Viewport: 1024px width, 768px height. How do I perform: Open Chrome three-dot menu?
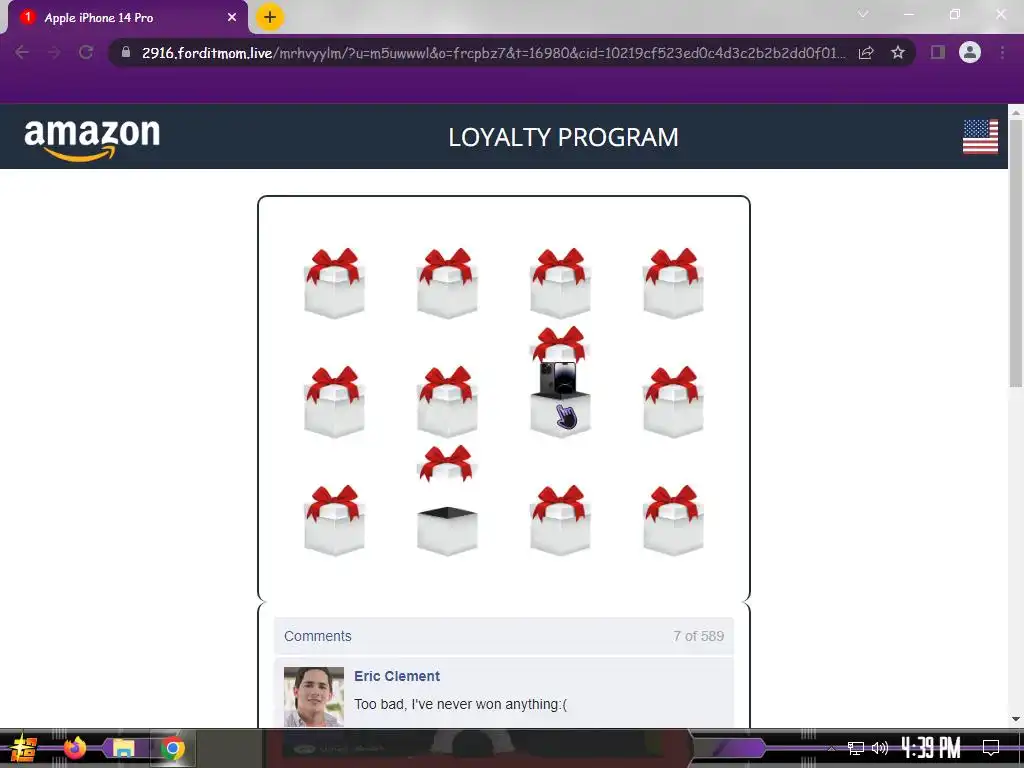[1002, 52]
